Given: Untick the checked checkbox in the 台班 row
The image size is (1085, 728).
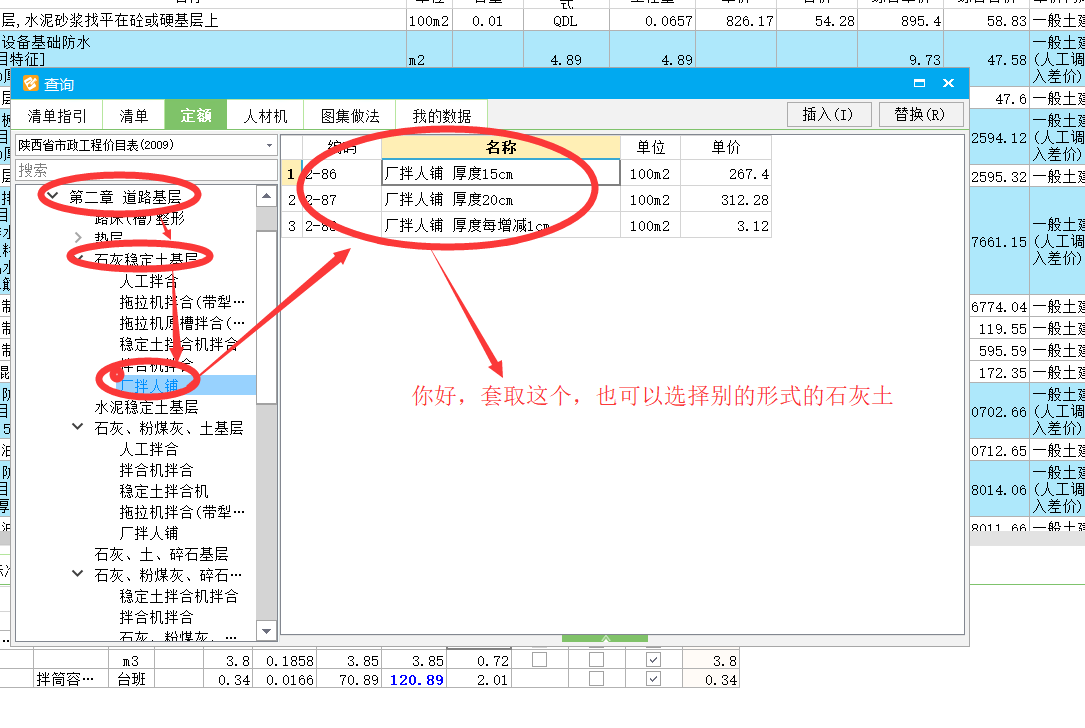Looking at the screenshot, I should (x=653, y=679).
